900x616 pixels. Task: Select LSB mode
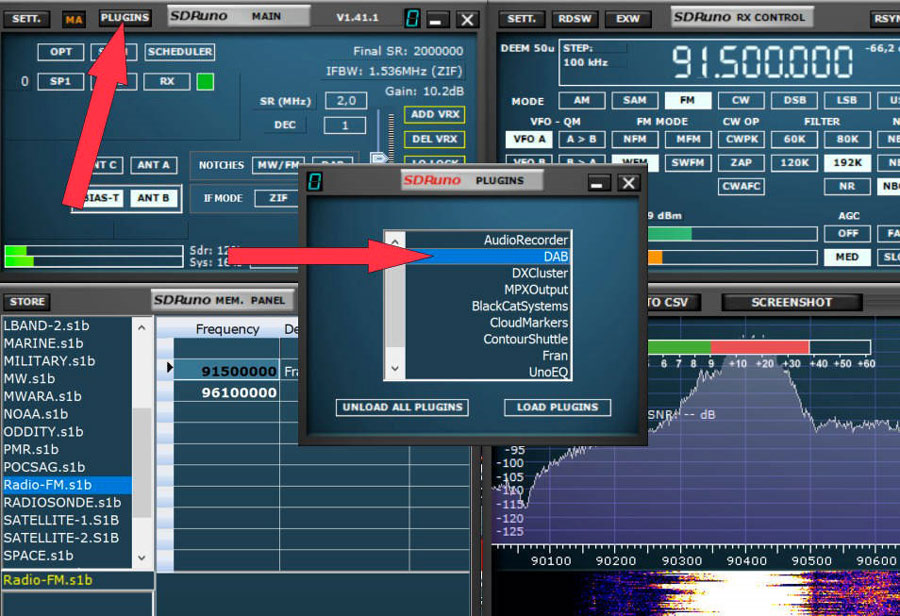(x=847, y=100)
